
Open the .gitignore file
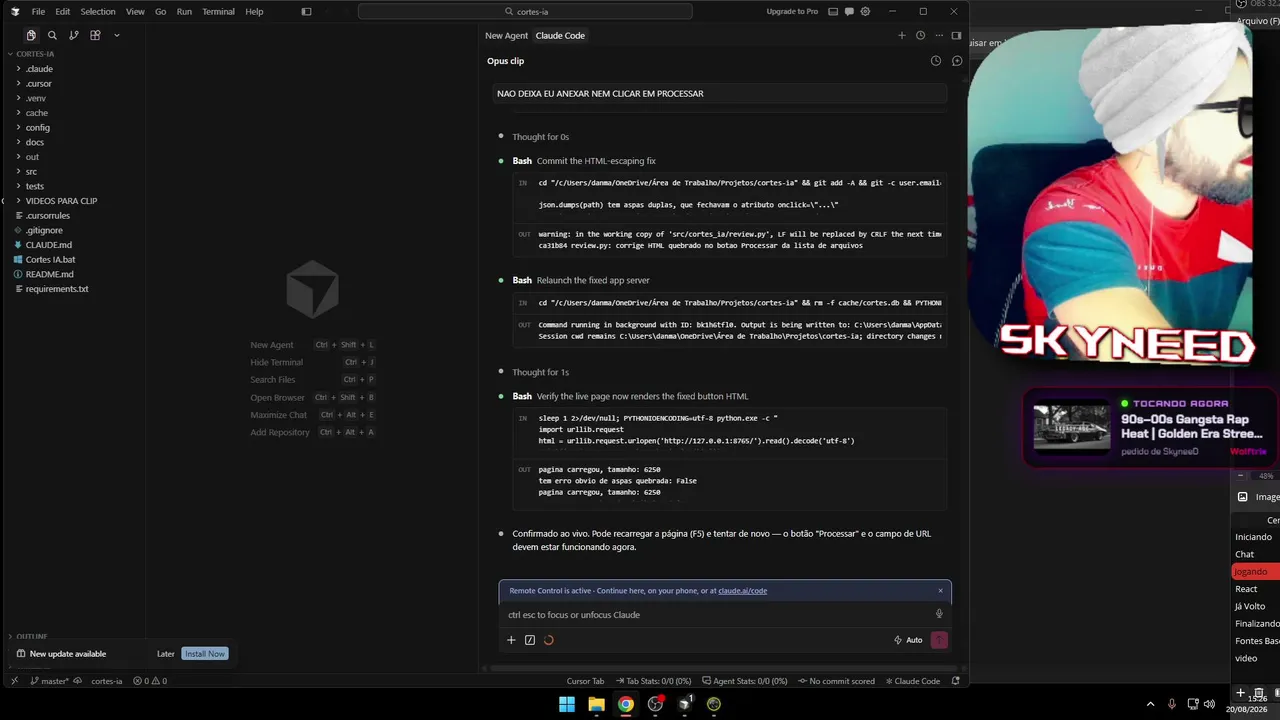(x=44, y=230)
